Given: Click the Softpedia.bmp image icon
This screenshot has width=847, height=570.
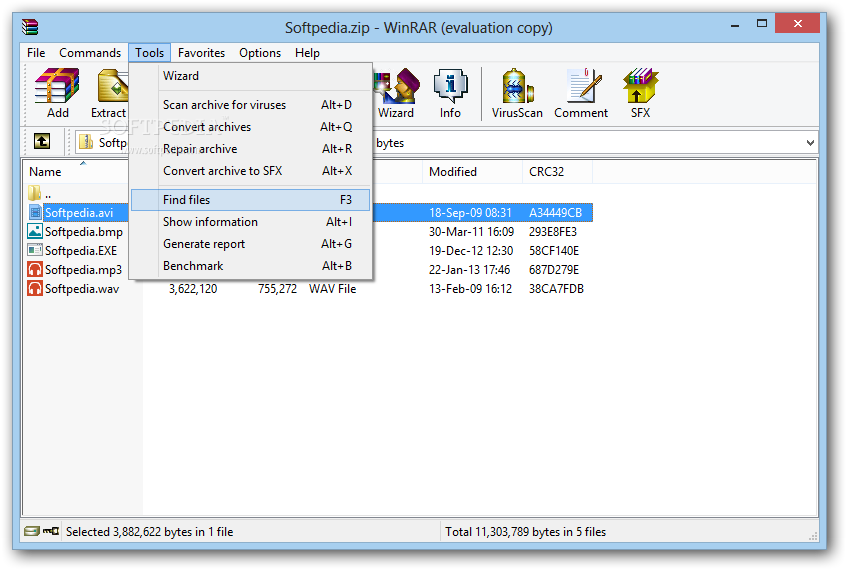Looking at the screenshot, I should [35, 231].
